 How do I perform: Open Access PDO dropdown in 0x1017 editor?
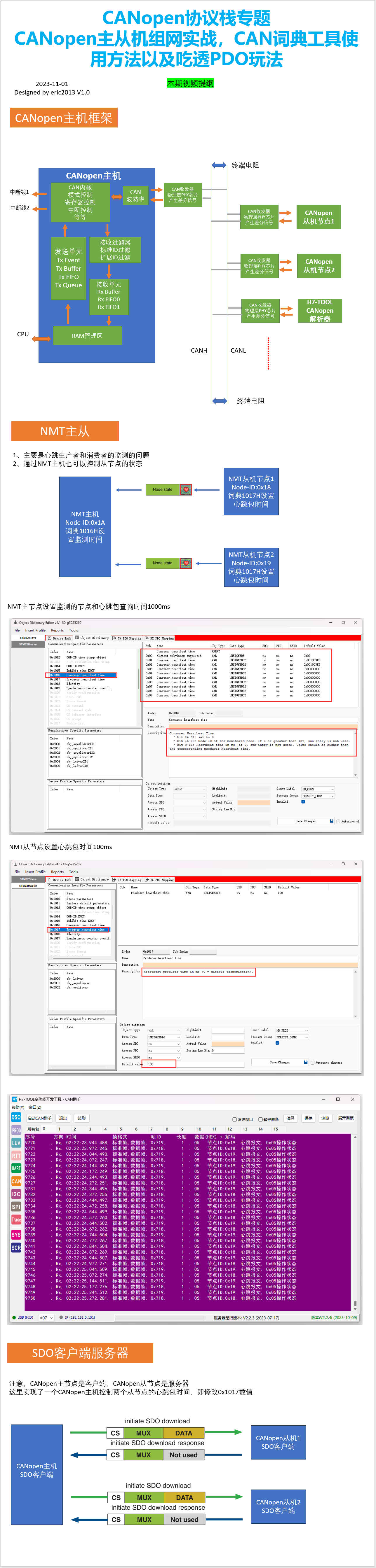pos(165,1051)
